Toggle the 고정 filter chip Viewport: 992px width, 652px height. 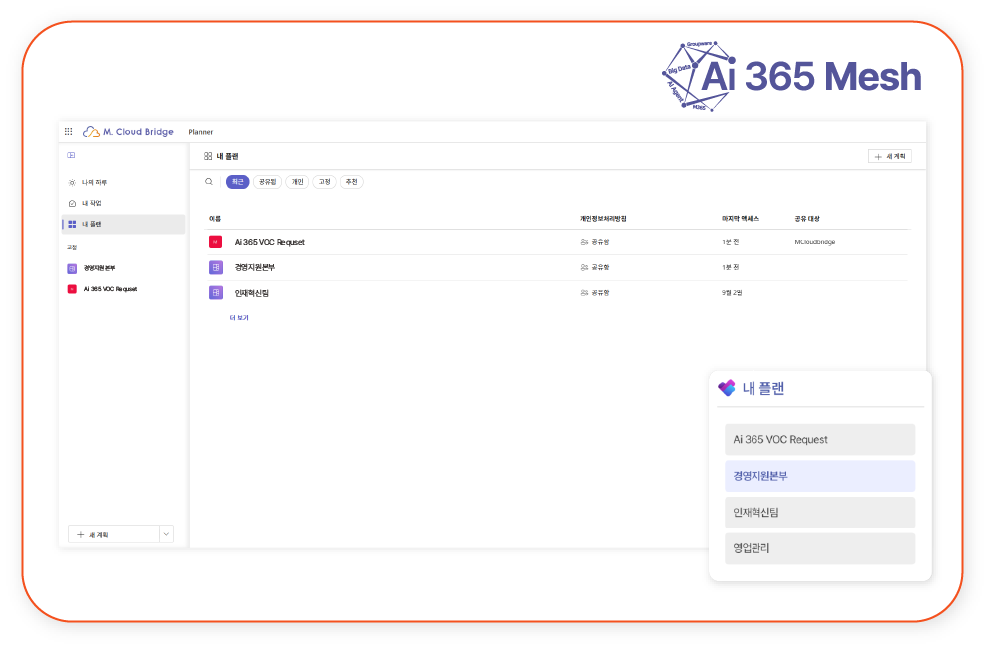(324, 182)
